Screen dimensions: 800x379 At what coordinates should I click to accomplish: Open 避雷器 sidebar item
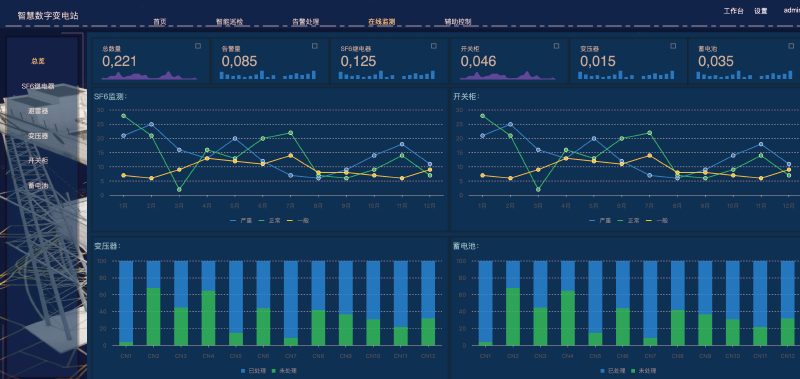[x=38, y=111]
